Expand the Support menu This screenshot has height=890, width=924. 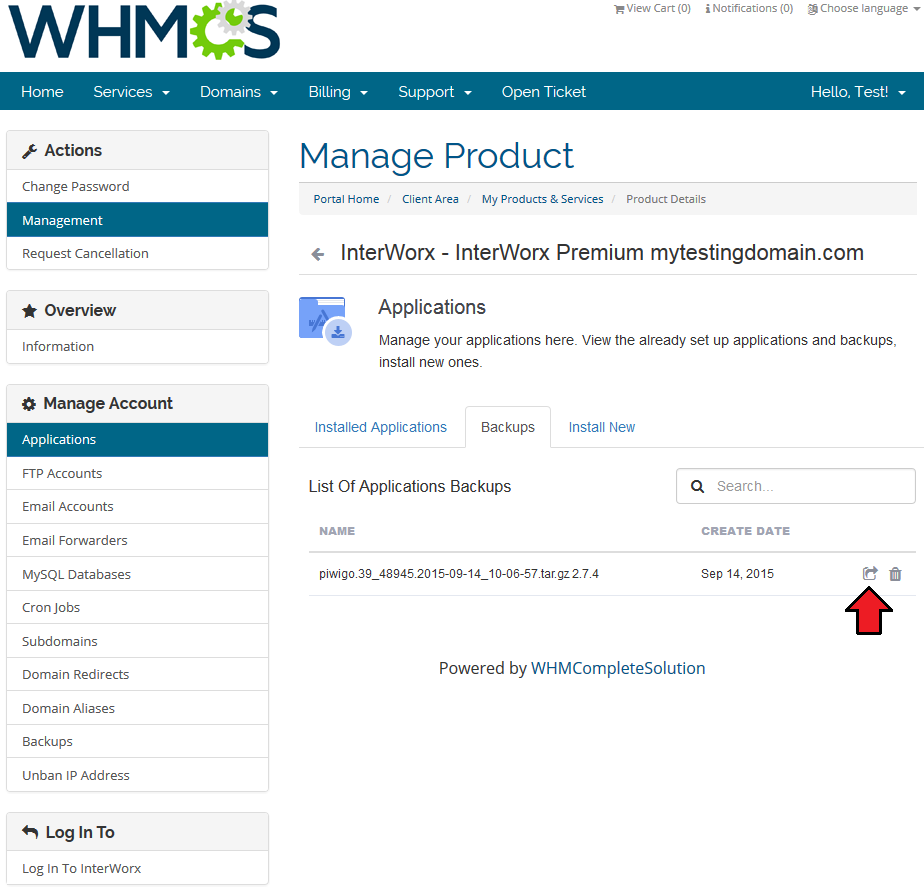click(x=435, y=92)
